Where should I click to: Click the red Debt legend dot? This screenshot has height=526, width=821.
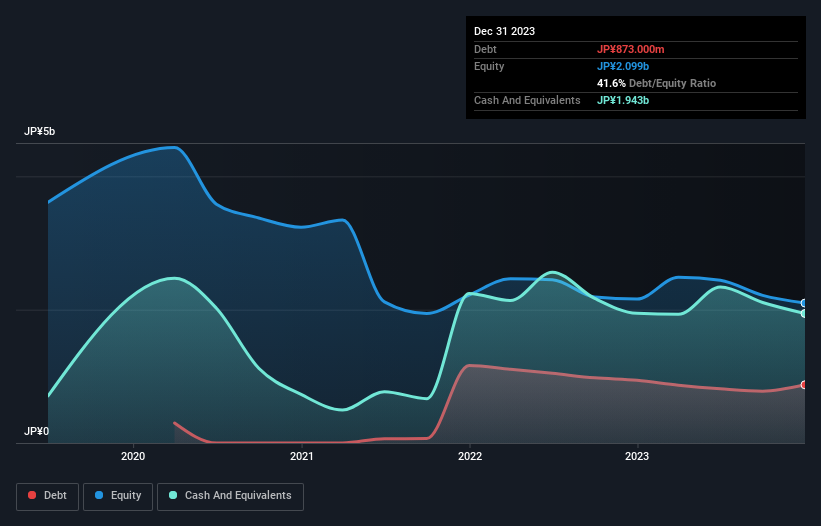coord(32,495)
